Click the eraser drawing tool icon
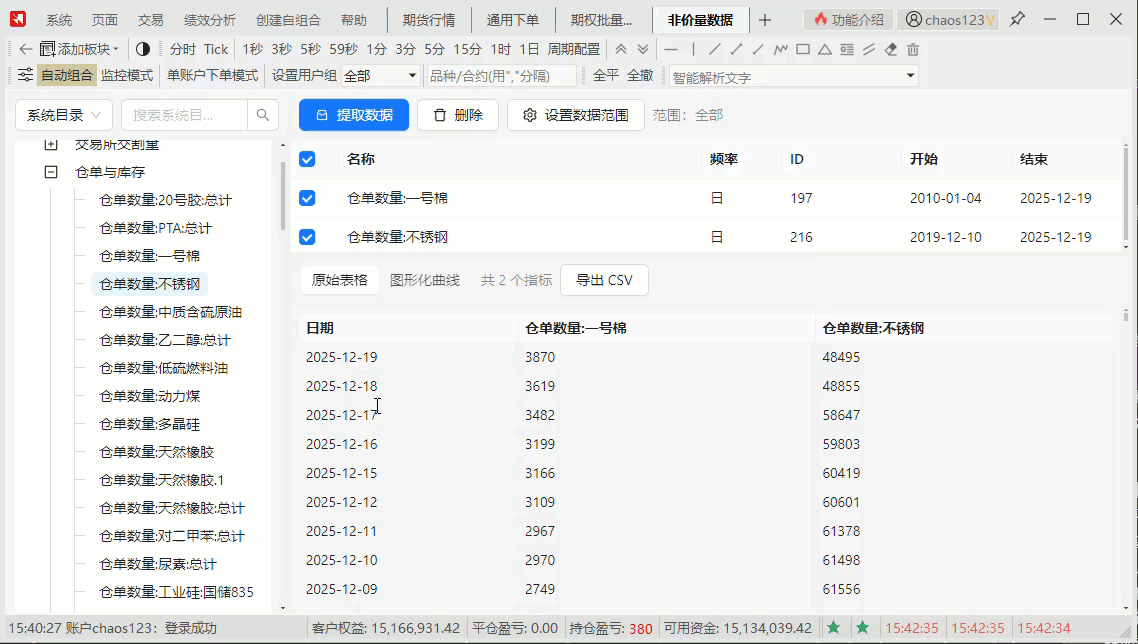 pos(891,49)
